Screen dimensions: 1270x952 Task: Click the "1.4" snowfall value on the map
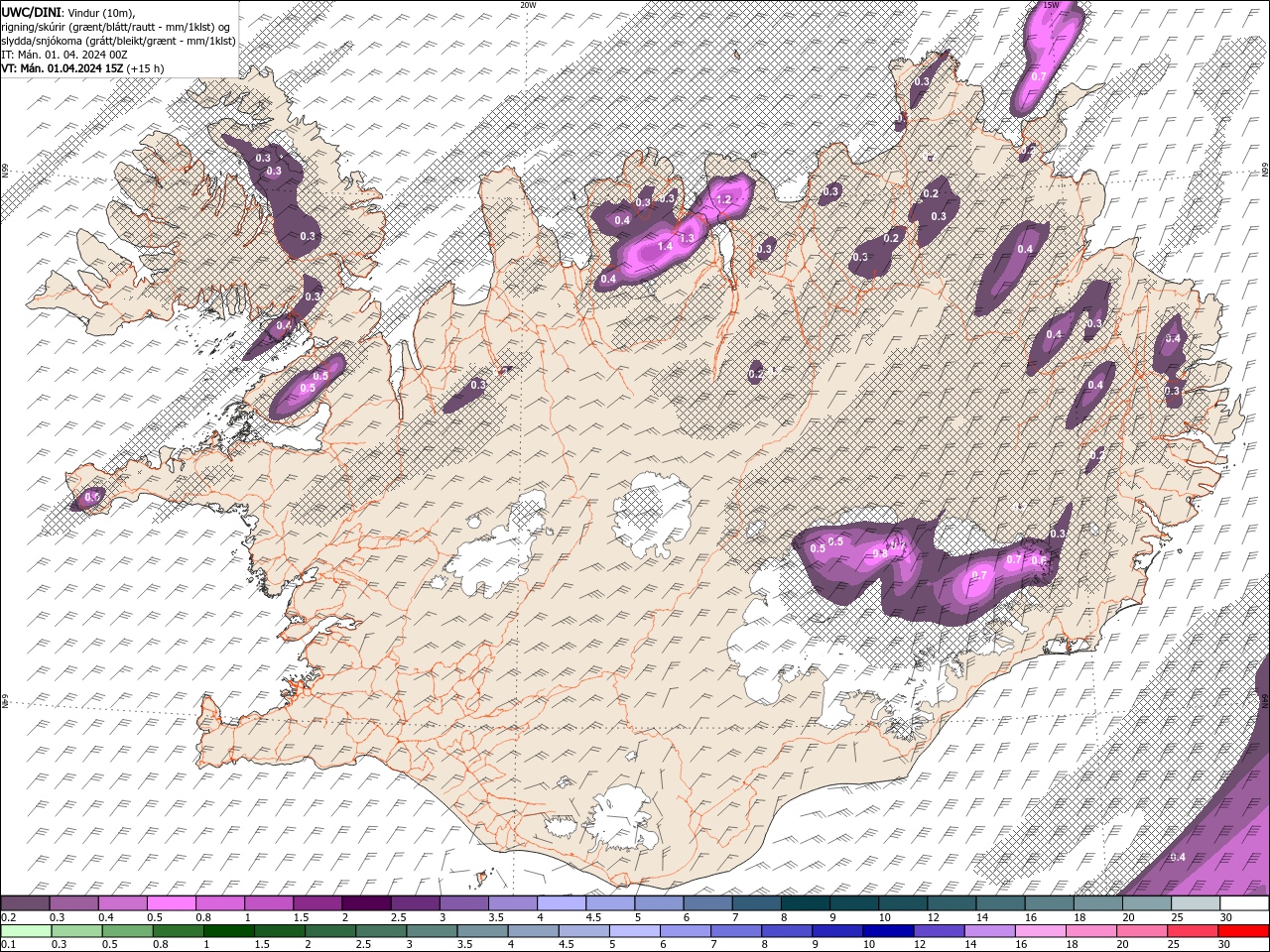pyautogui.click(x=665, y=246)
